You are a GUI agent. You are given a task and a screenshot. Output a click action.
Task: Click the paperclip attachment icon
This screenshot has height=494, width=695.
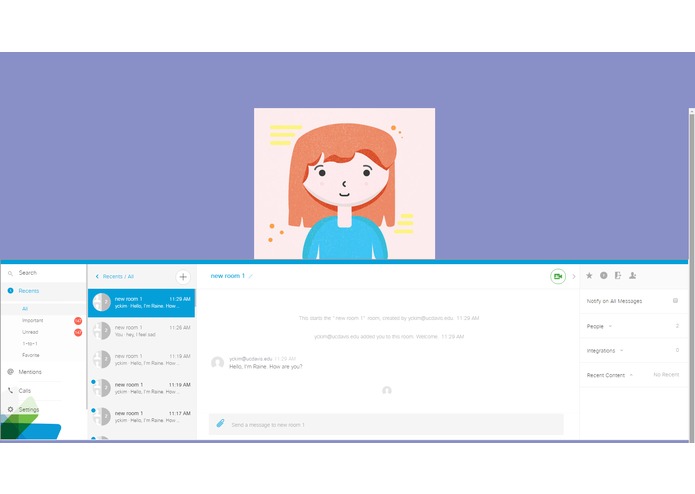220,424
